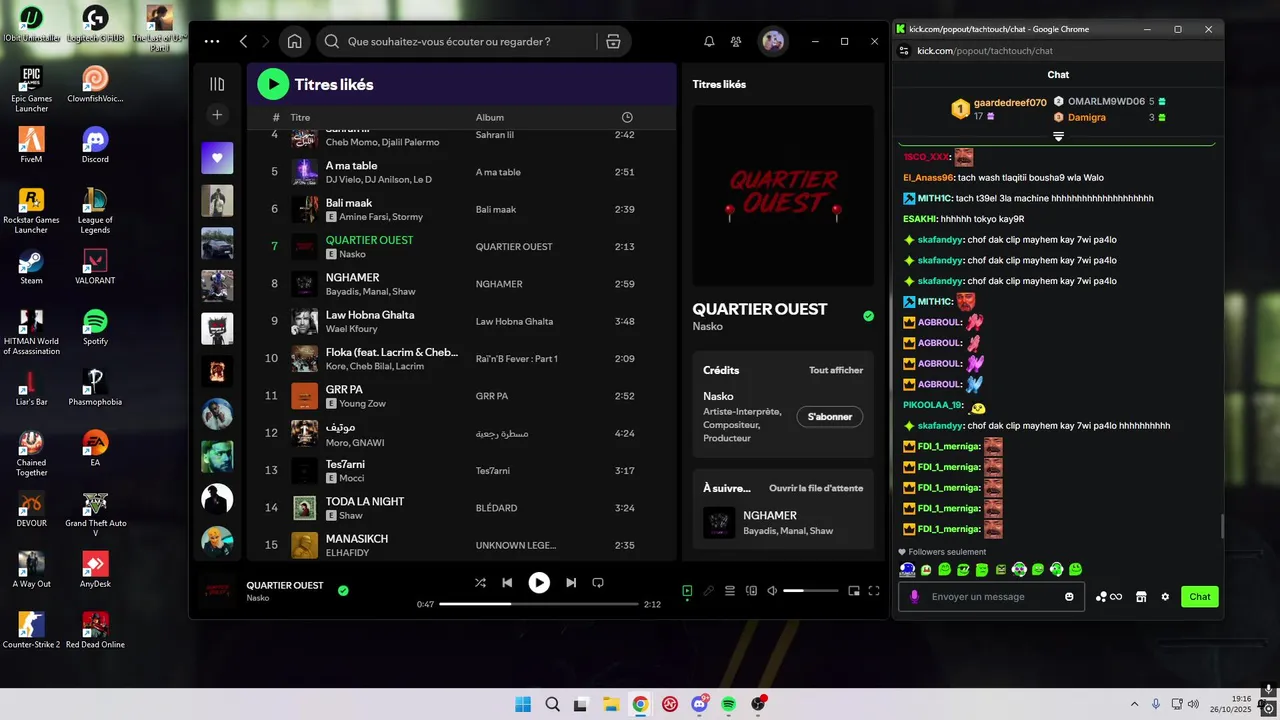This screenshot has width=1280, height=720.
Task: Open the mini player
Action: pos(854,591)
